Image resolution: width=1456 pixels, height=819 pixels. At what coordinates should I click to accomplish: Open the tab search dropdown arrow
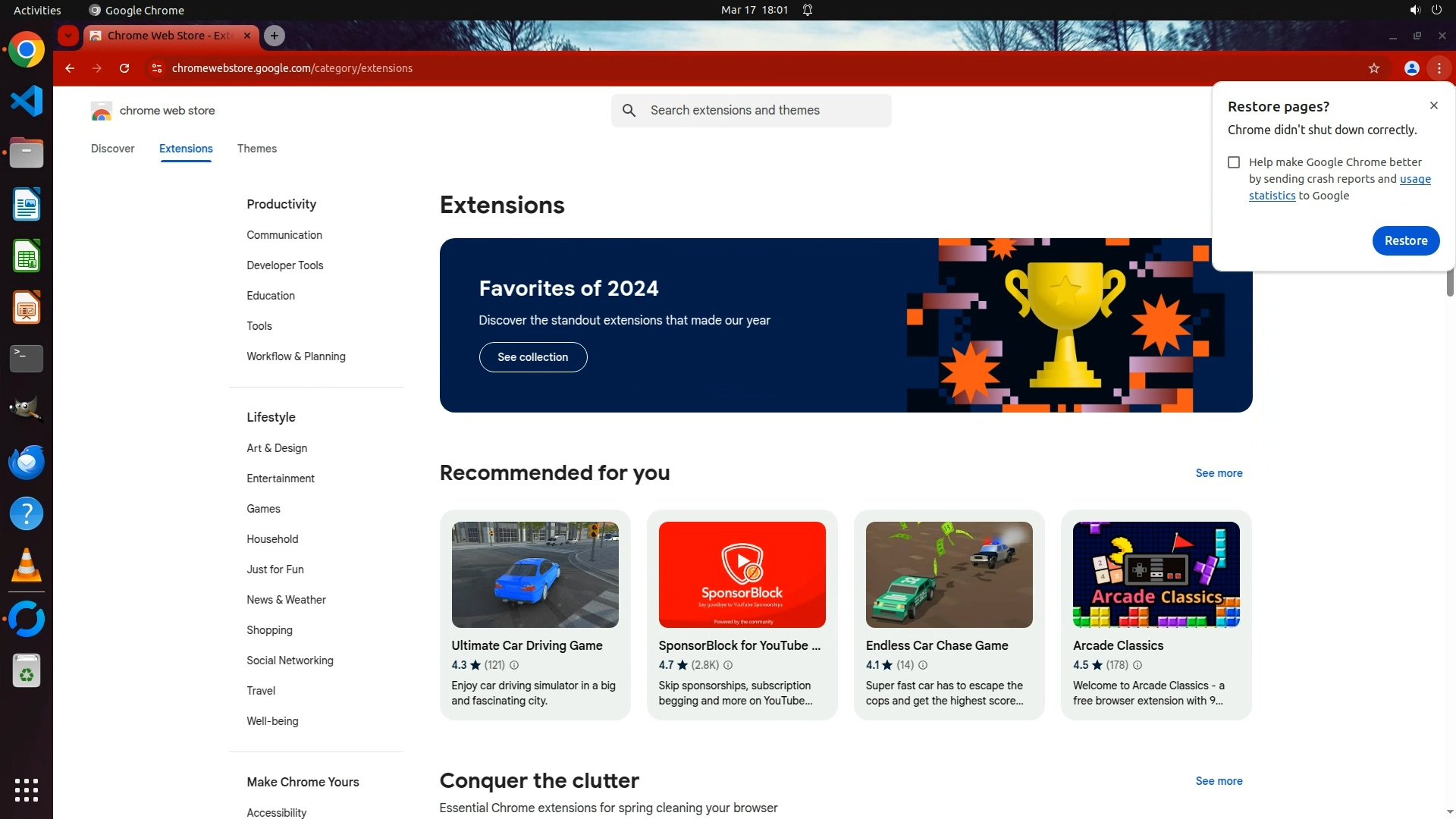(x=68, y=36)
